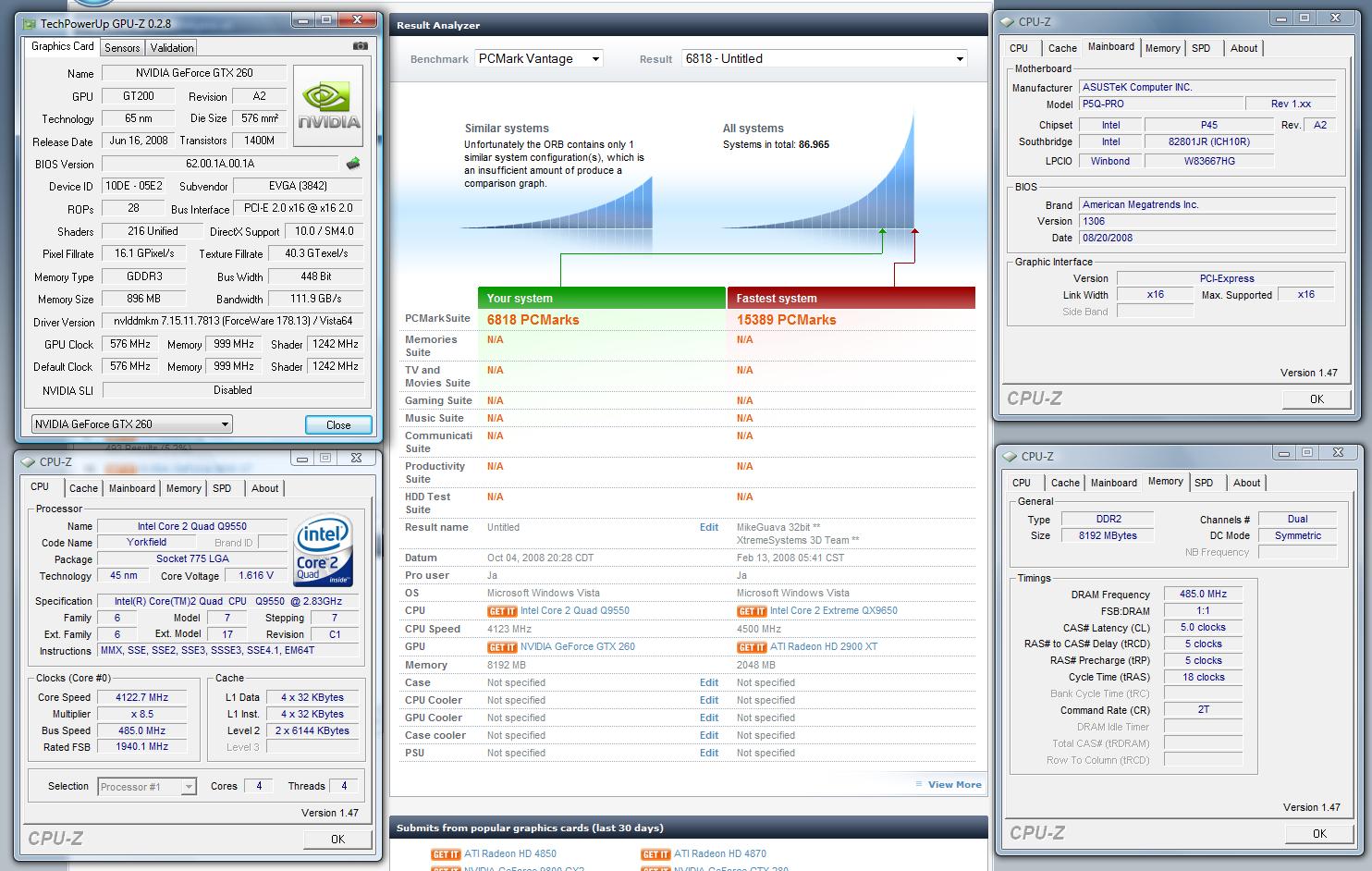
Task: Open Intel Core 2 Extreme QX9650 link
Action: (x=834, y=611)
